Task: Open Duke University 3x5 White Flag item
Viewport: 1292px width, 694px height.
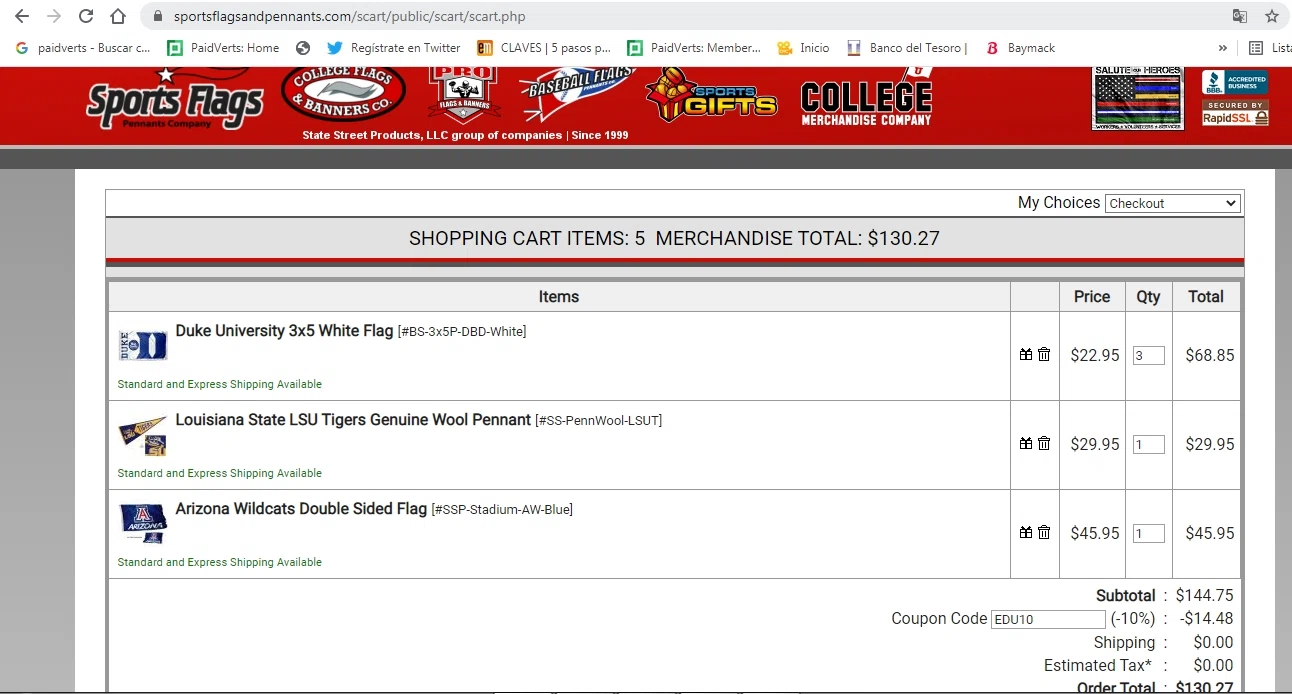Action: click(x=284, y=331)
